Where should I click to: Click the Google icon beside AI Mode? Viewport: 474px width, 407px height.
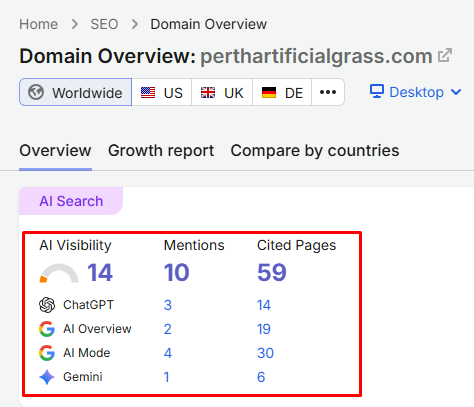47,353
